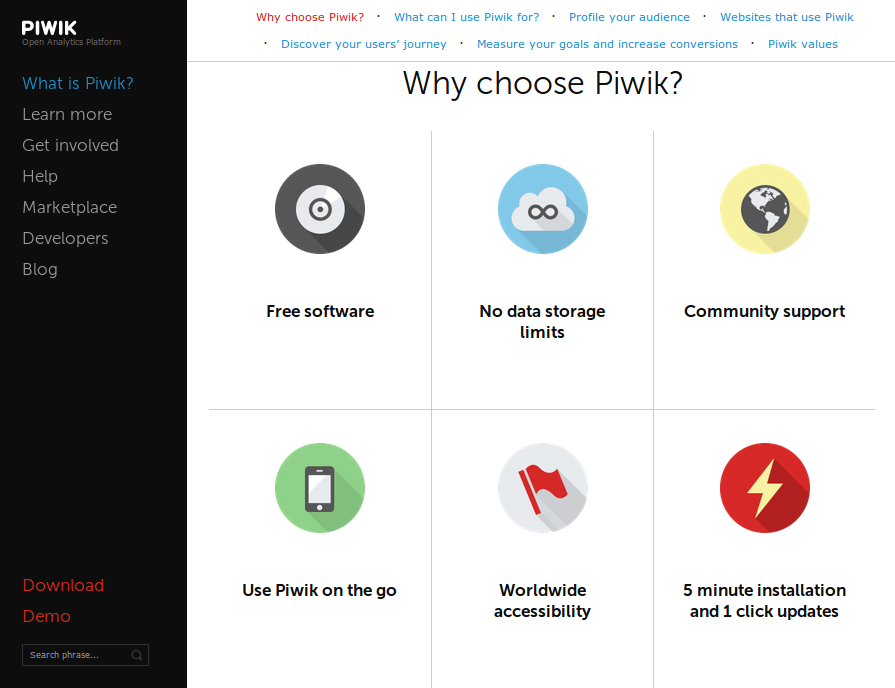Image resolution: width=895 pixels, height=688 pixels.
Task: Open Profile your audience link
Action: (629, 17)
